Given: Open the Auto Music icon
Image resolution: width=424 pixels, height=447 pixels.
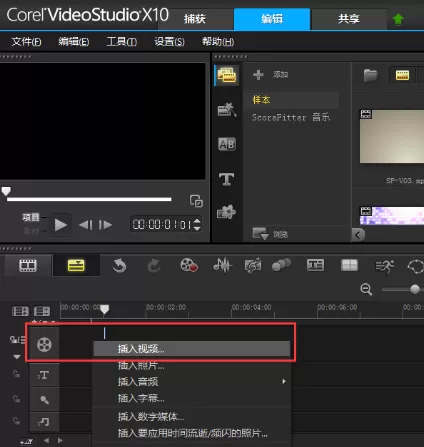Looking at the screenshot, I should click(x=253, y=266).
